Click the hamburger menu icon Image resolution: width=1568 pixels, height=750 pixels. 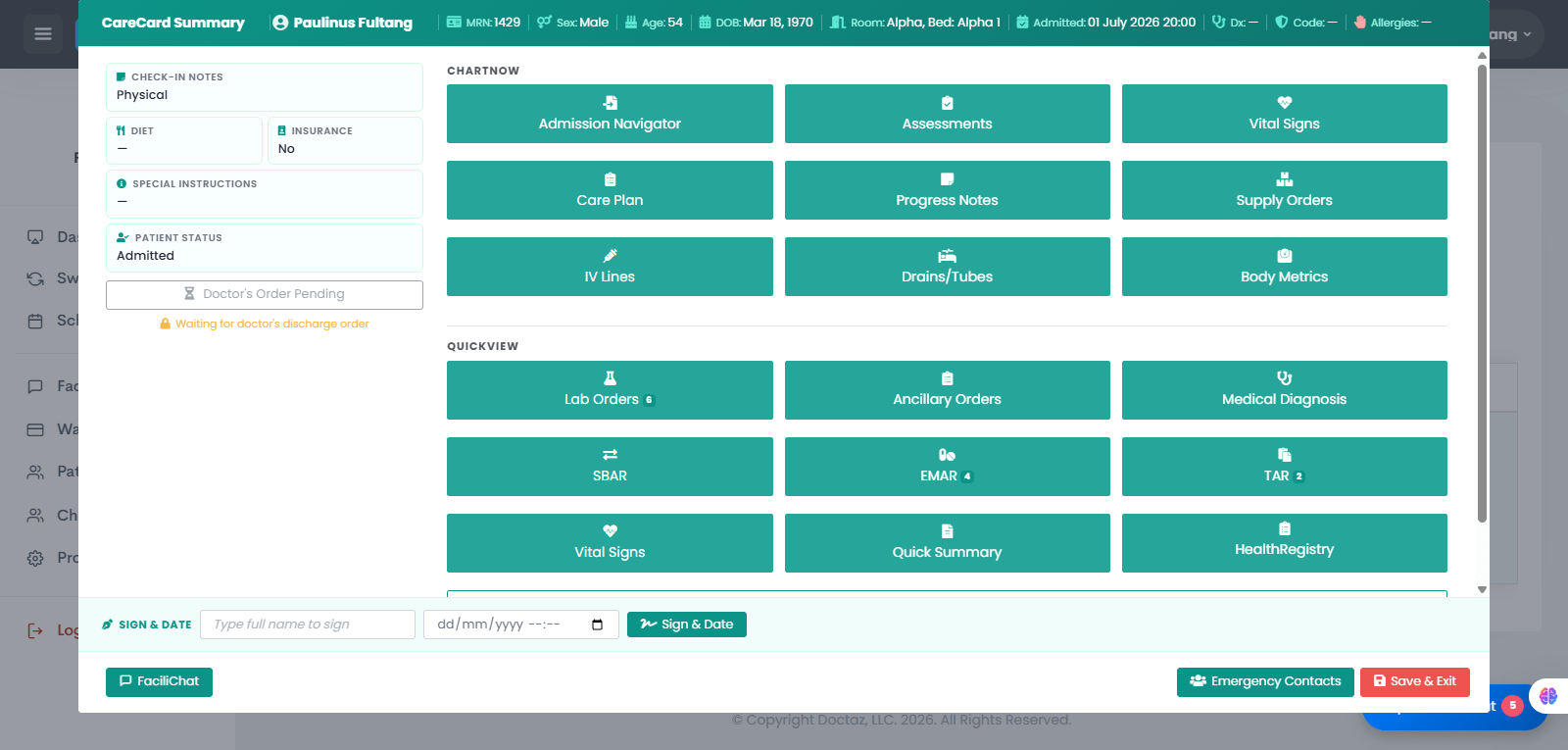[43, 34]
